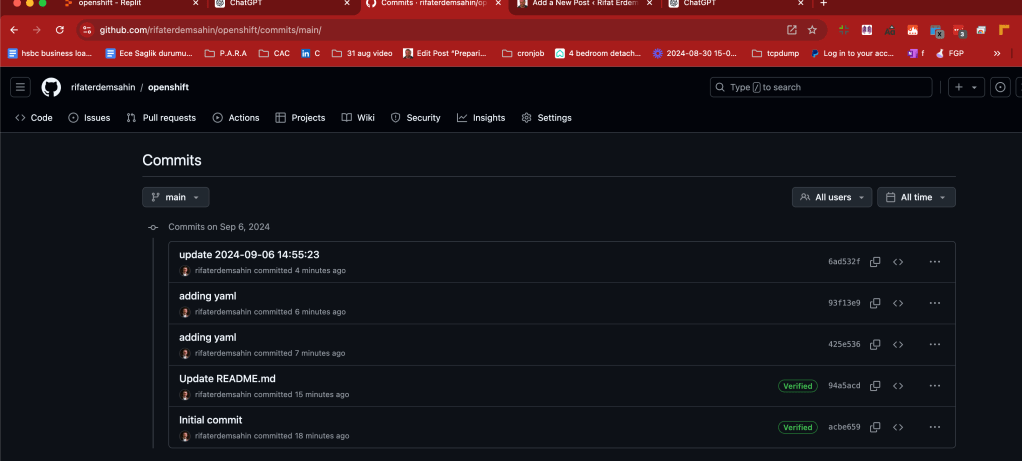Open actions menu for commit 6ad532f
This screenshot has height=461, width=1022.
tap(935, 261)
